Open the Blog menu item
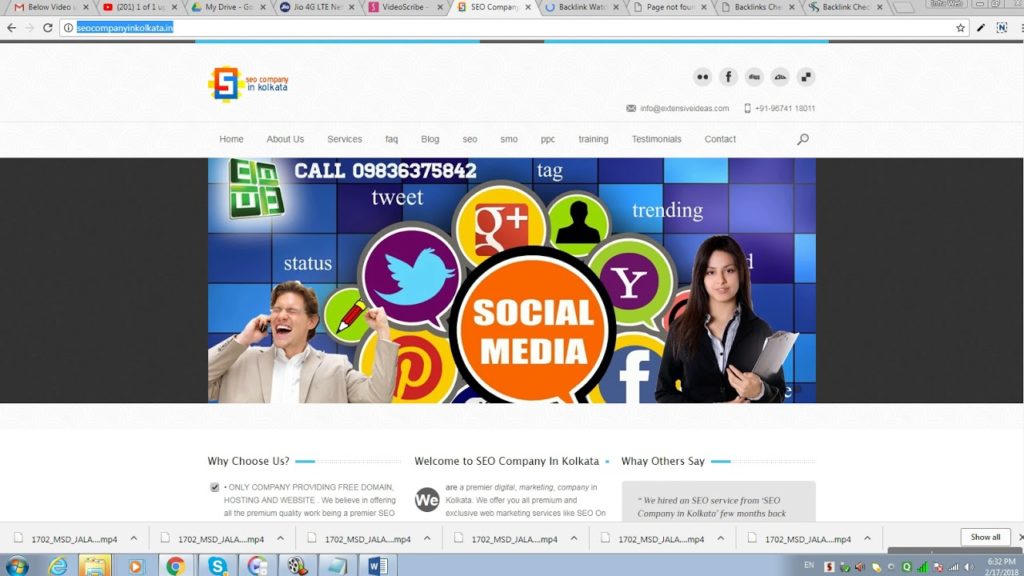The image size is (1024, 576). click(x=430, y=139)
